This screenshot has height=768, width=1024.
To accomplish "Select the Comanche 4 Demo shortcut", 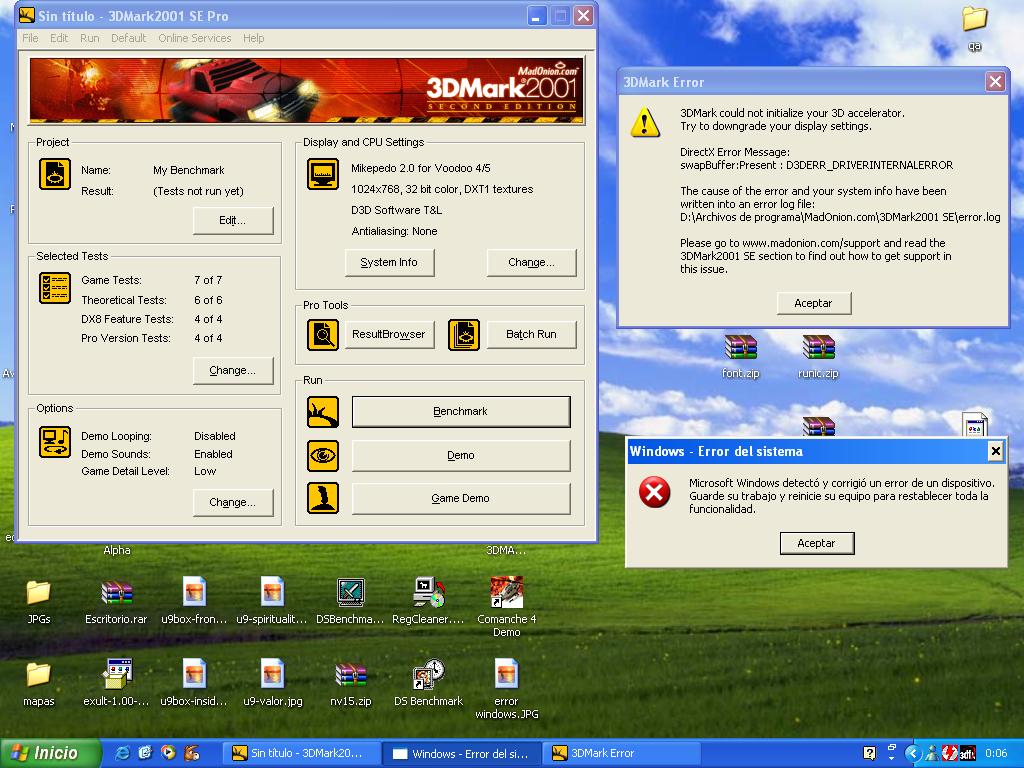I will click(507, 607).
